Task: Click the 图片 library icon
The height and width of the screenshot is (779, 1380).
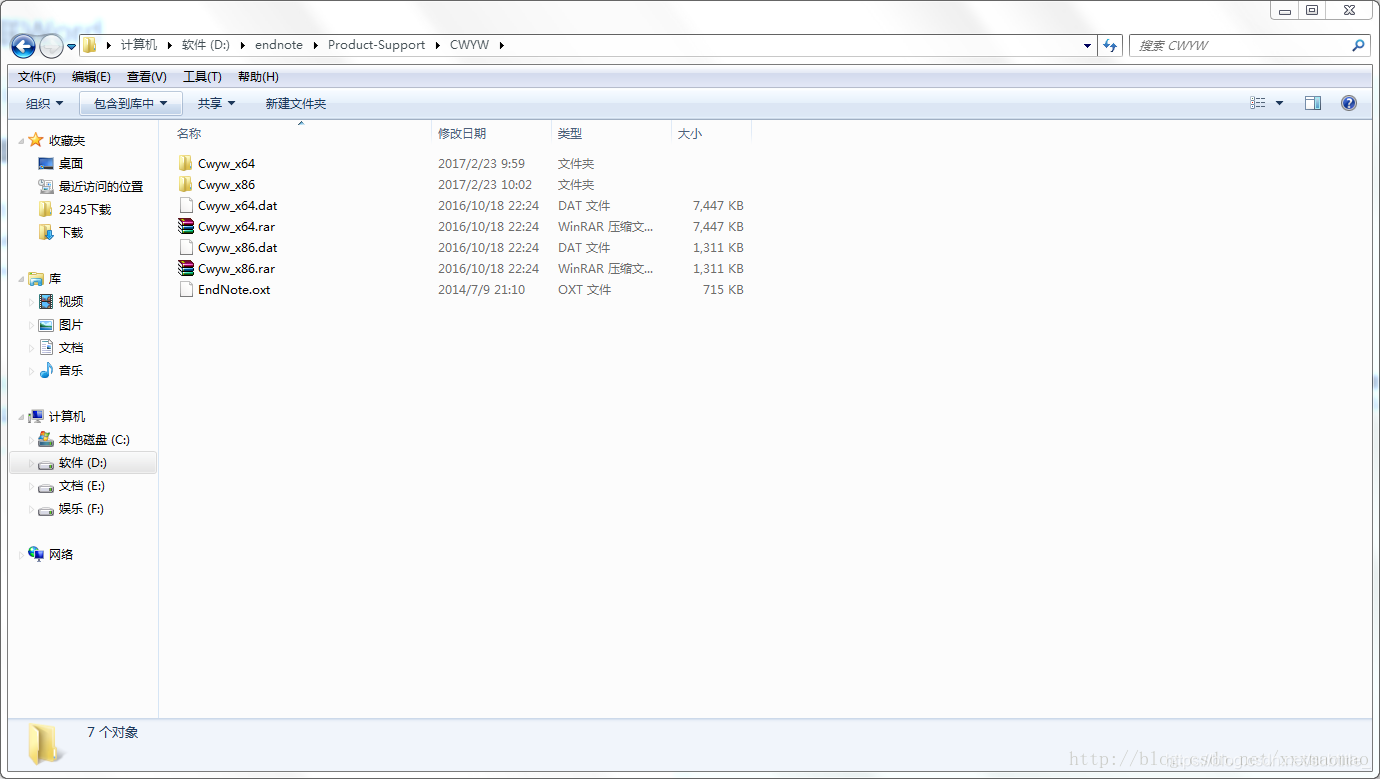Action: 46,325
